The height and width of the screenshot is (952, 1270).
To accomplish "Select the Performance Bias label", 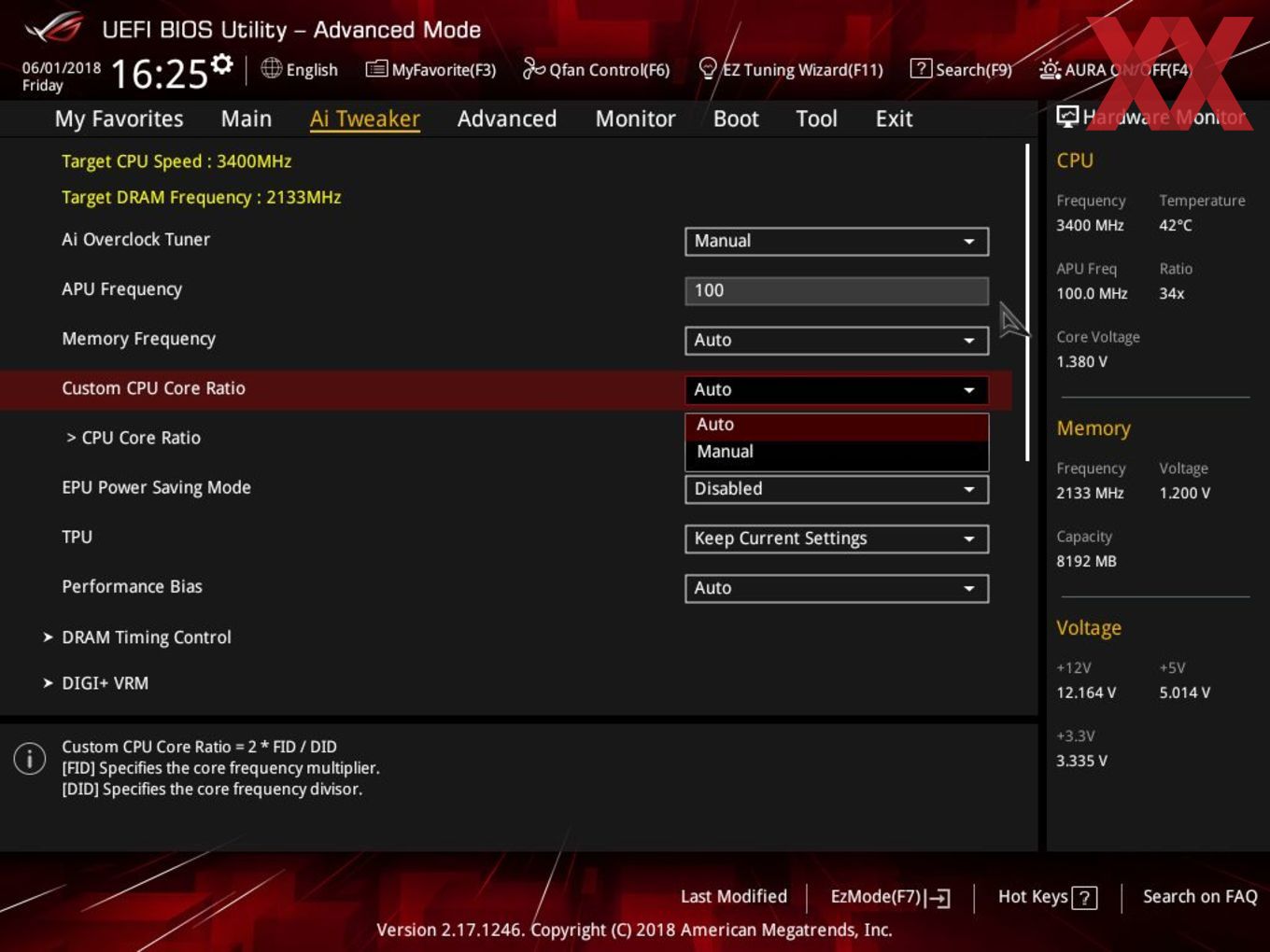I will point(133,586).
